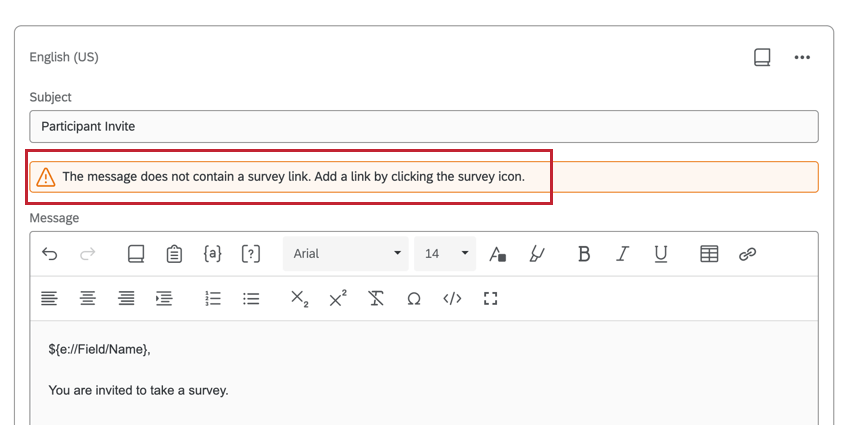Viewport: 850px width, 425px height.
Task: Open the special characters omega icon
Action: coord(414,298)
